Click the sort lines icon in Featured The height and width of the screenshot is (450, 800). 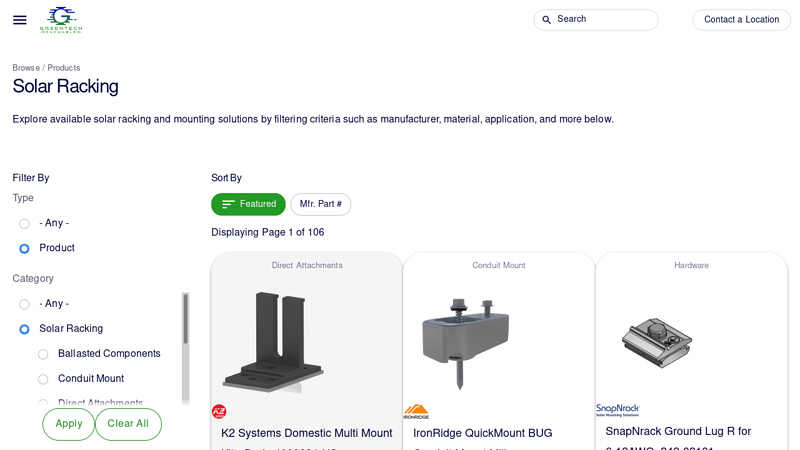[x=228, y=204]
